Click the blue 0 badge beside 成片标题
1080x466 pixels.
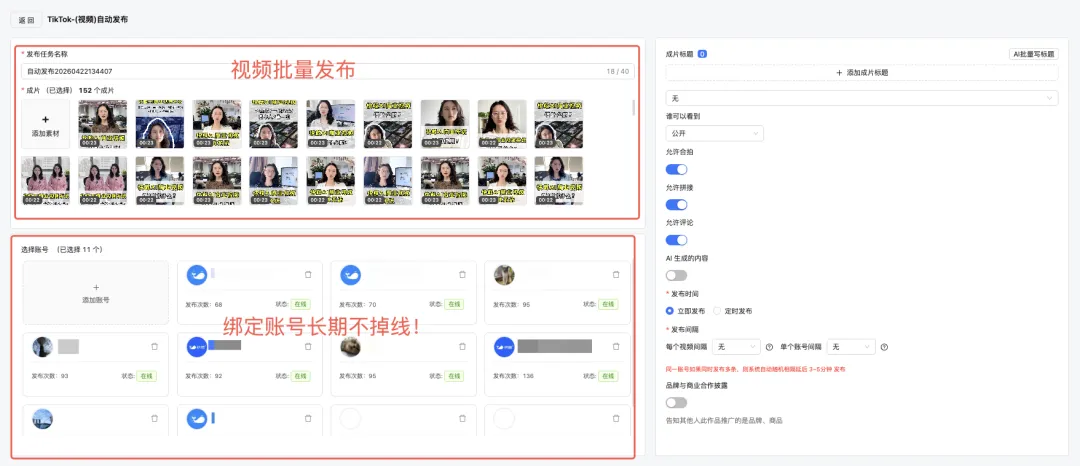pyautogui.click(x=702, y=54)
